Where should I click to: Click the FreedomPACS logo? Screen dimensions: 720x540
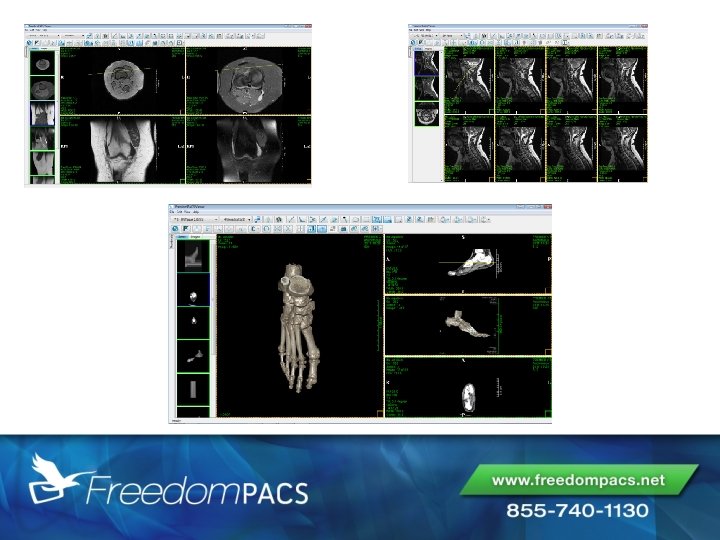(168, 480)
